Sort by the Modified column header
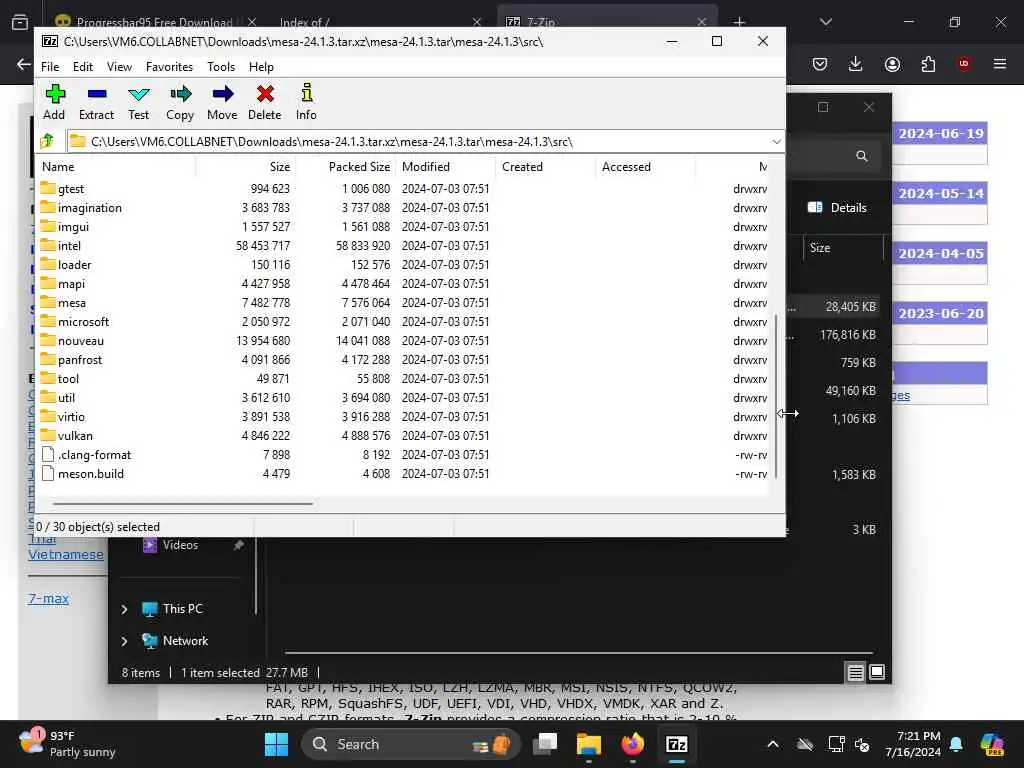 pos(445,167)
